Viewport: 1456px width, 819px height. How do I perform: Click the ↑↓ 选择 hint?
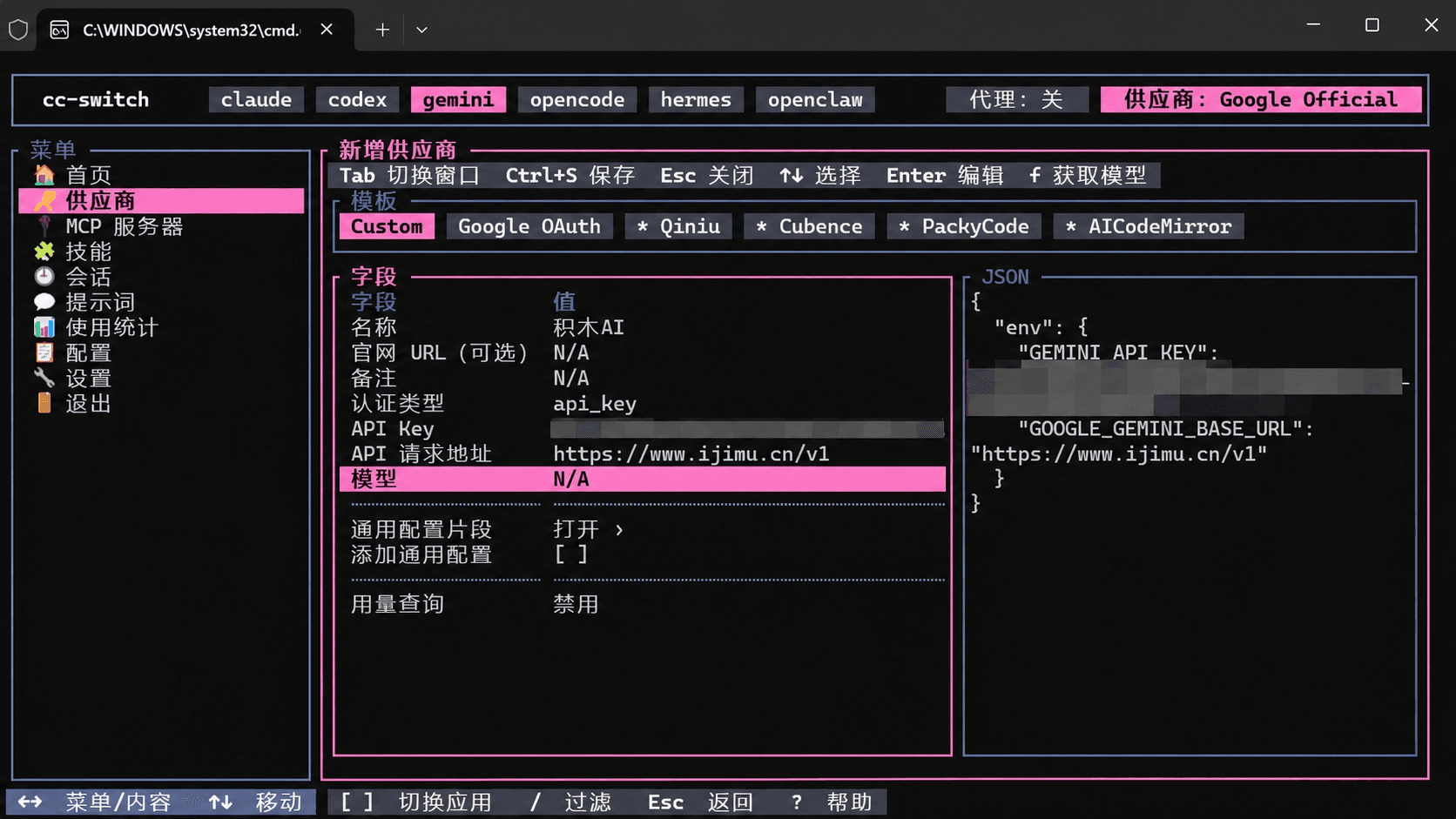point(820,176)
